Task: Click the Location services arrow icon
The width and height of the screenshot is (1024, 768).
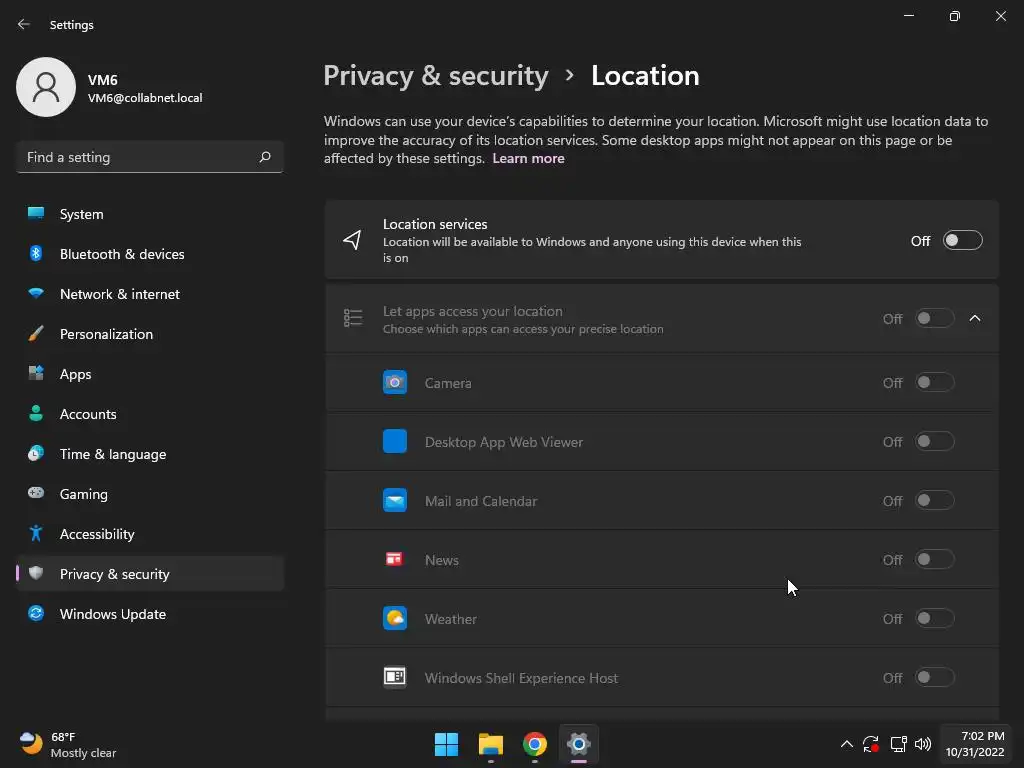Action: click(x=353, y=240)
